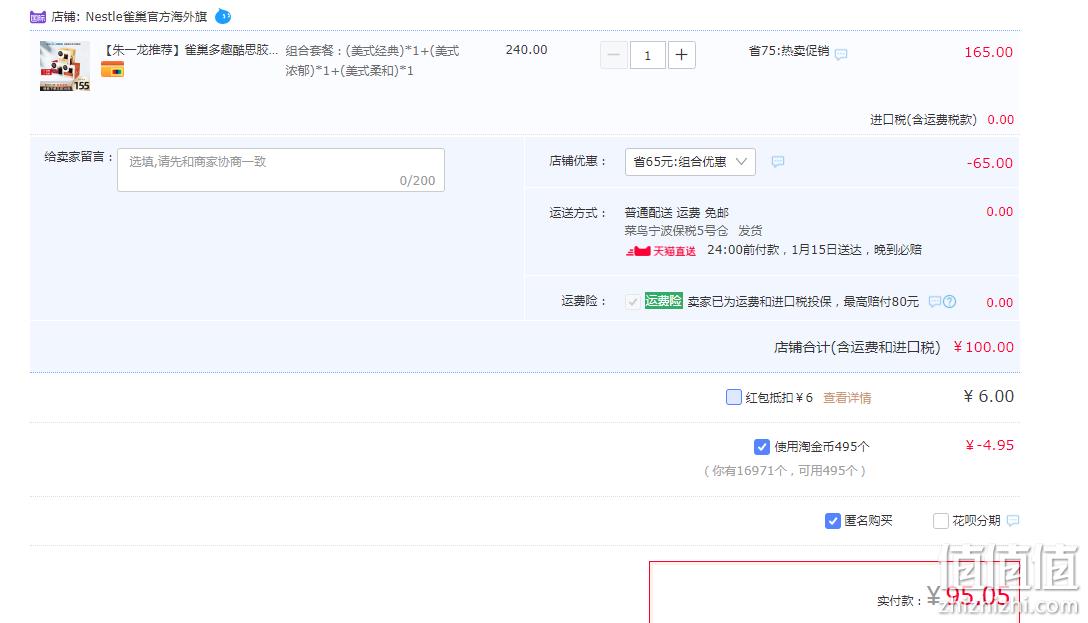This screenshot has height=623, width=1088.
Task: Open the Nestle coffee product thumbnail
Action: pos(65,67)
